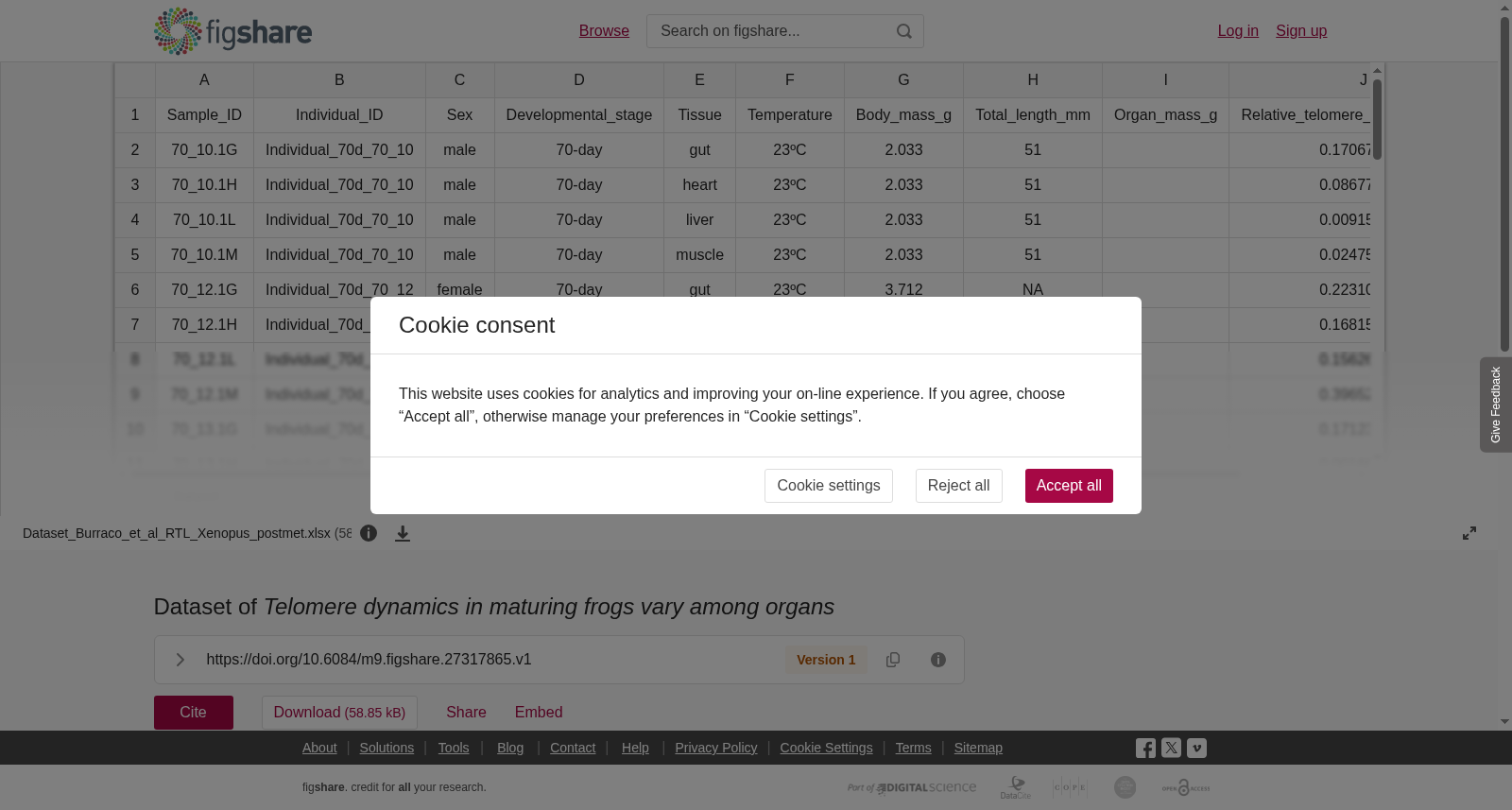Click cell 70_12.1G
Screen dimensions: 1512x810
tap(204, 288)
